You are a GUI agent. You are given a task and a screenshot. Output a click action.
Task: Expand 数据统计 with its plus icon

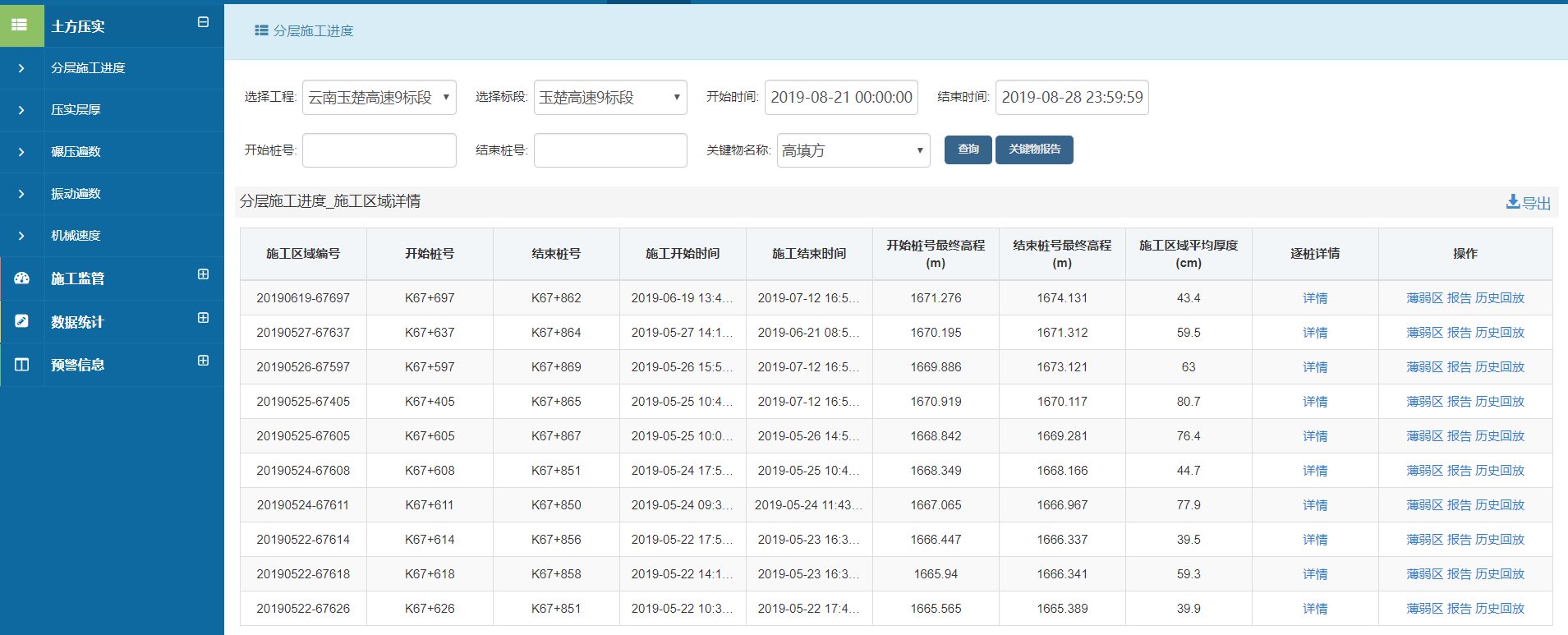pos(203,318)
